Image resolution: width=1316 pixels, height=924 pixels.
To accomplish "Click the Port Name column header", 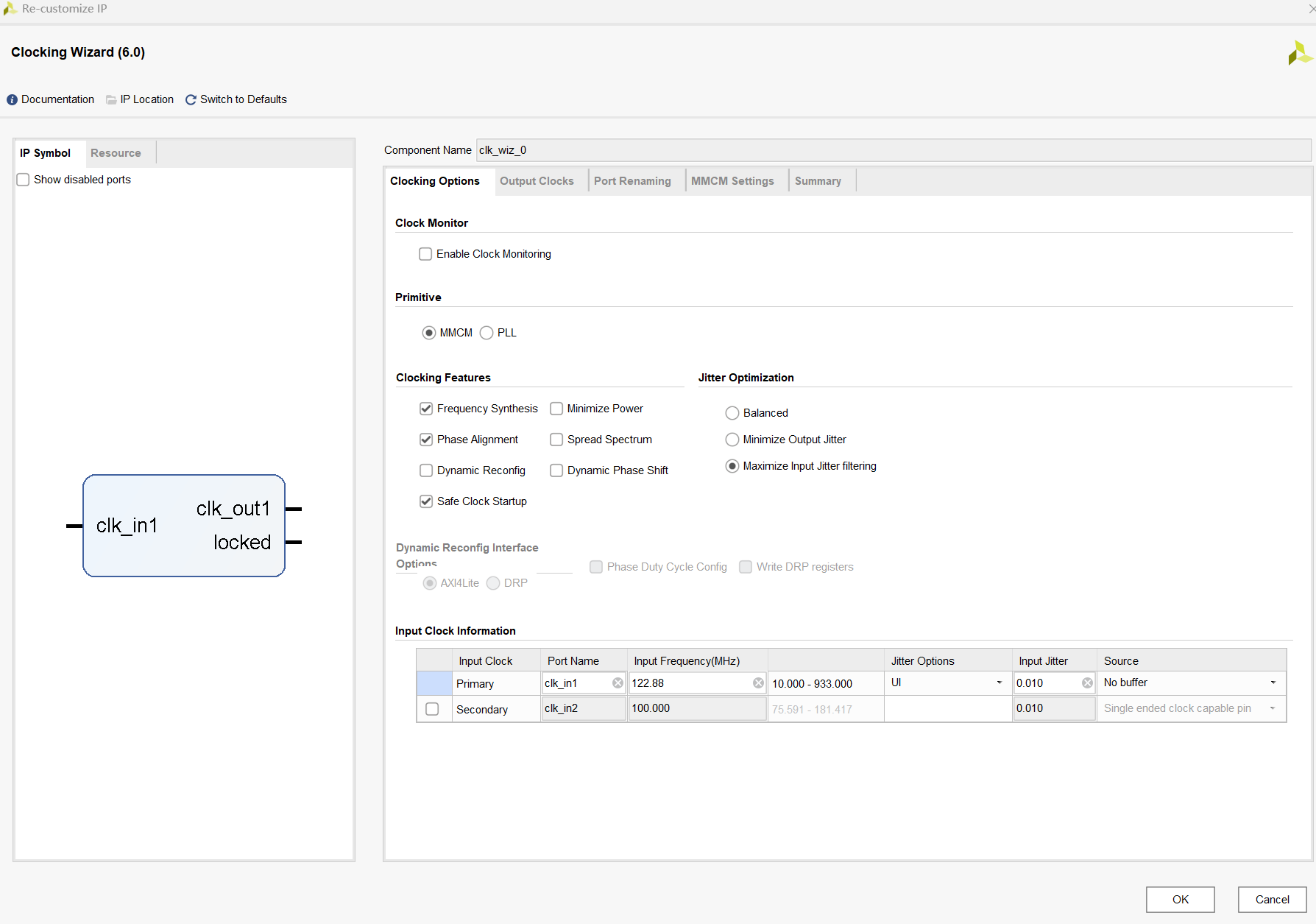I will 584,660.
